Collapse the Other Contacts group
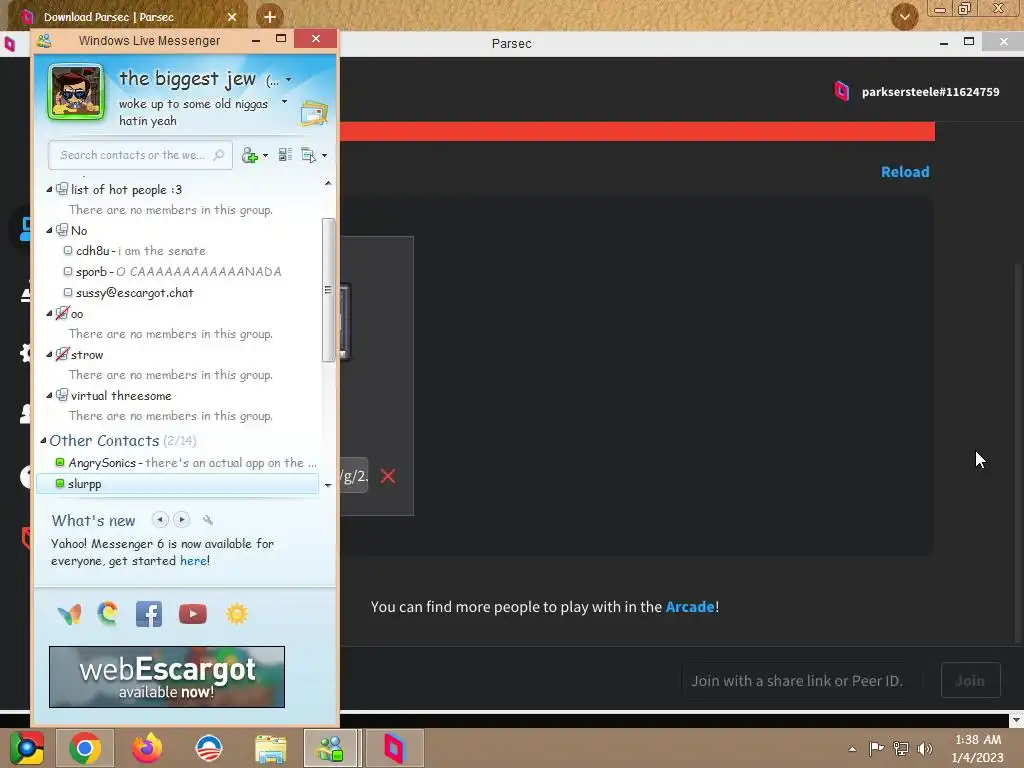 click(44, 441)
